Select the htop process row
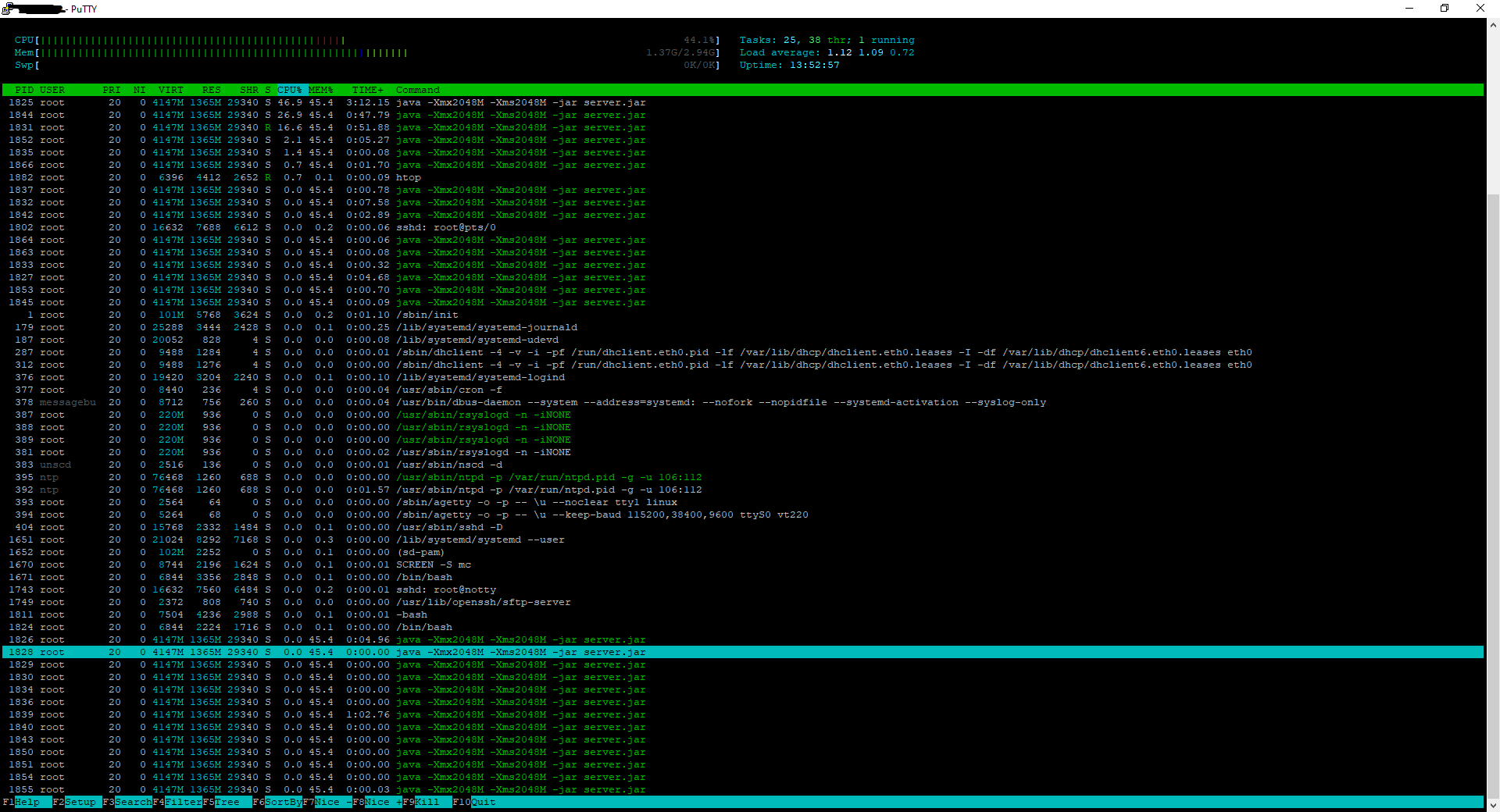 (408, 177)
